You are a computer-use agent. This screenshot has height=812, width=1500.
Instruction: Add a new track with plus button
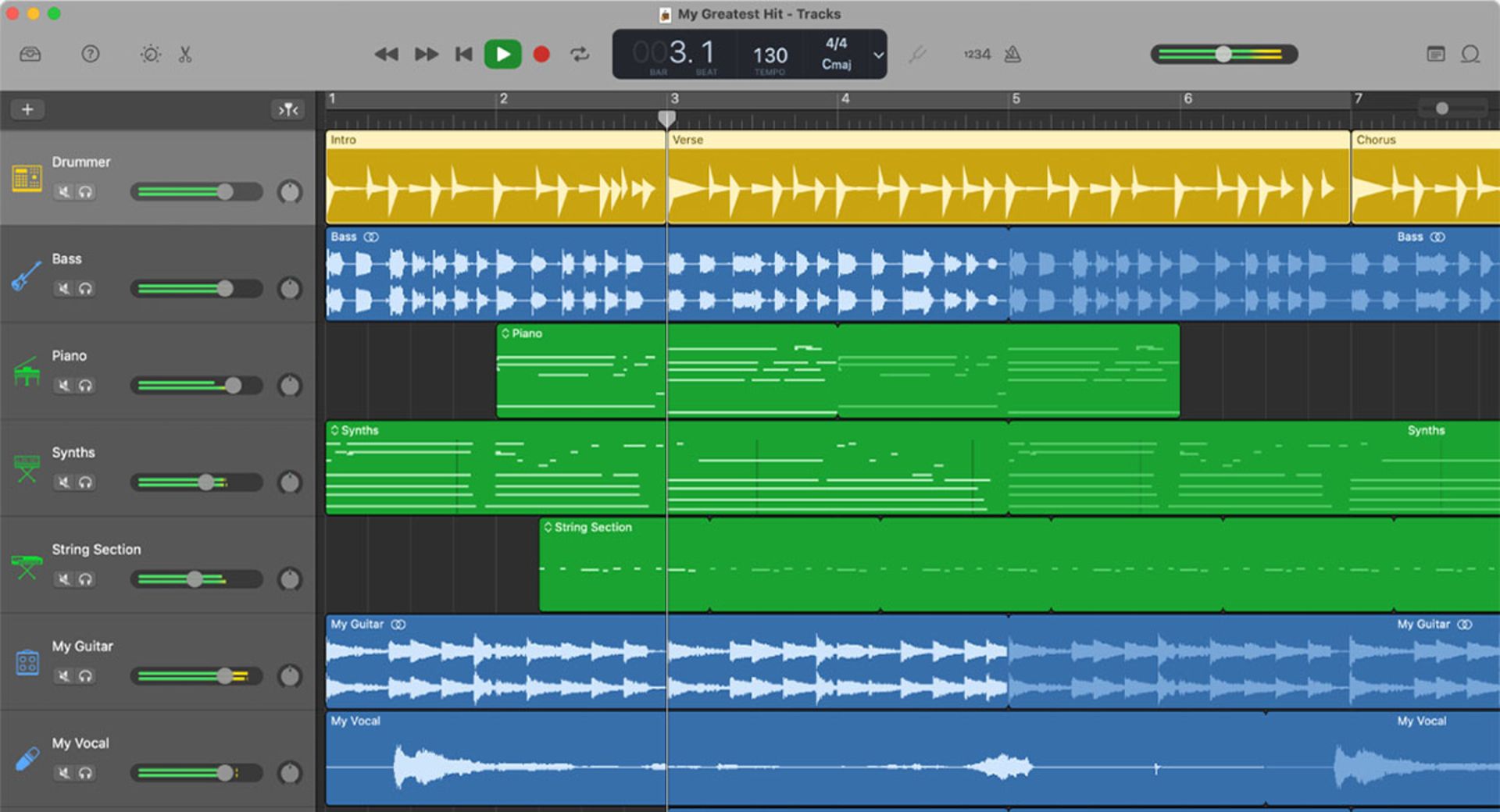[27, 109]
